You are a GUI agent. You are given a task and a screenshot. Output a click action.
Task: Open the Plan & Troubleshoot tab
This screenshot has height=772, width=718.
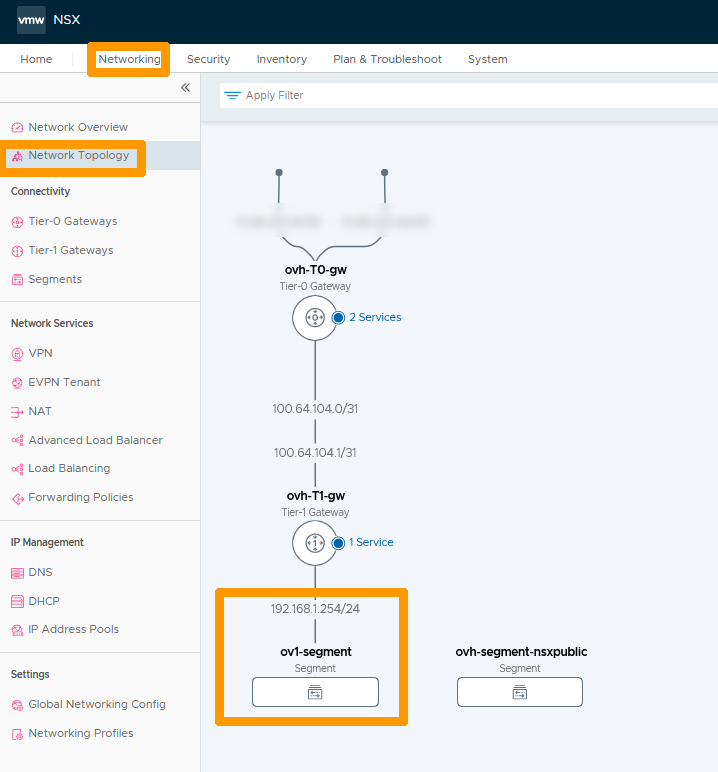pyautogui.click(x=387, y=59)
